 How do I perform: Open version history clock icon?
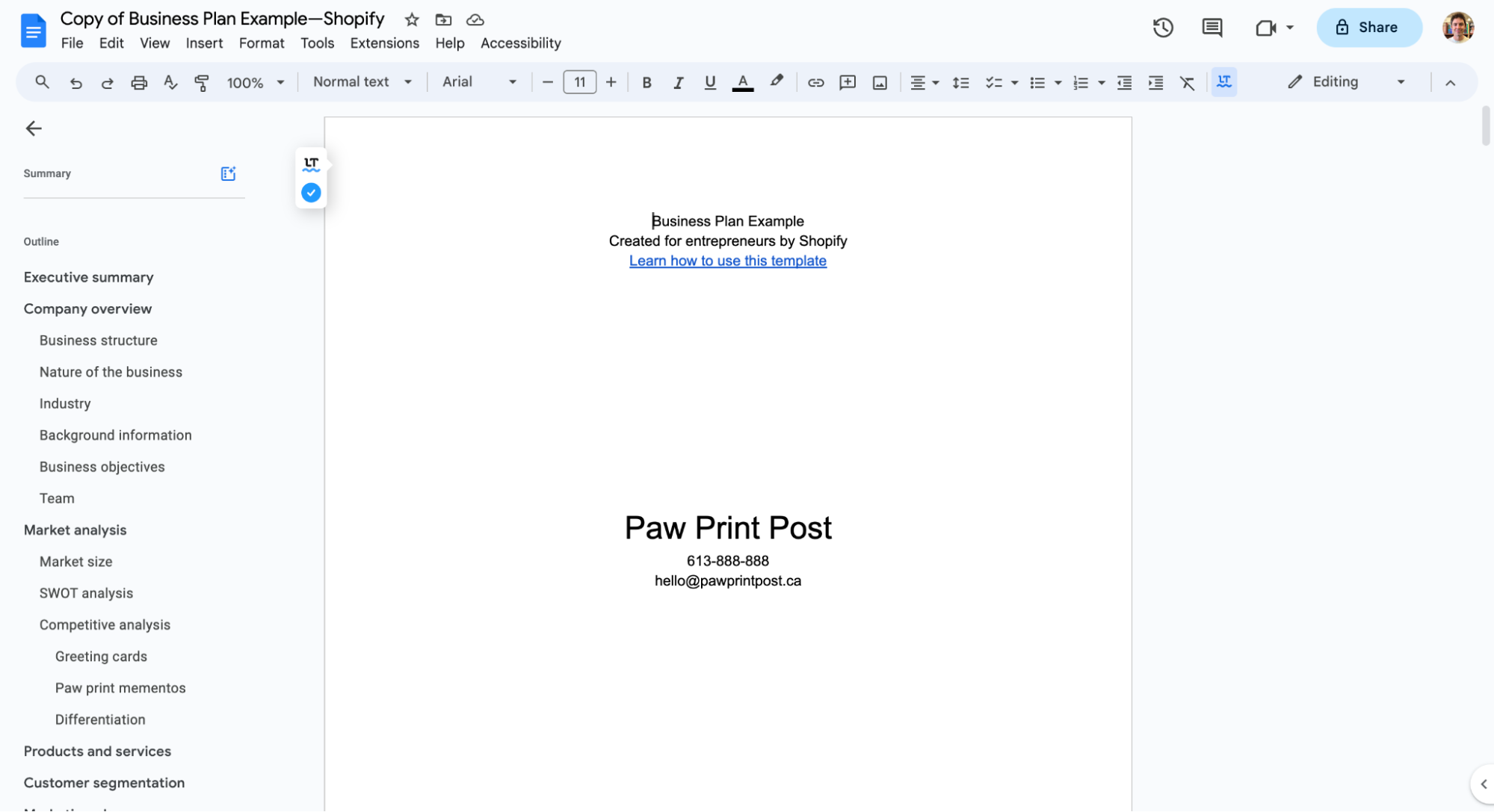coord(1163,28)
